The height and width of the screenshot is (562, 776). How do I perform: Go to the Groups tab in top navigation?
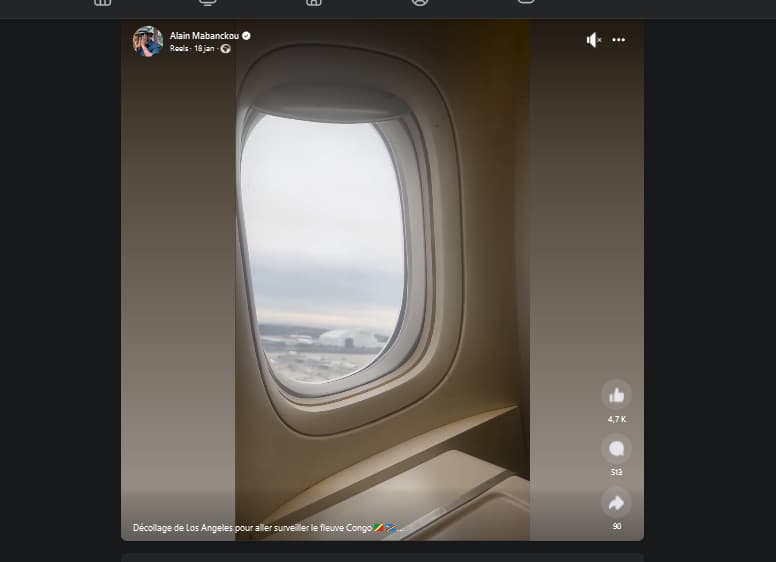point(420,2)
